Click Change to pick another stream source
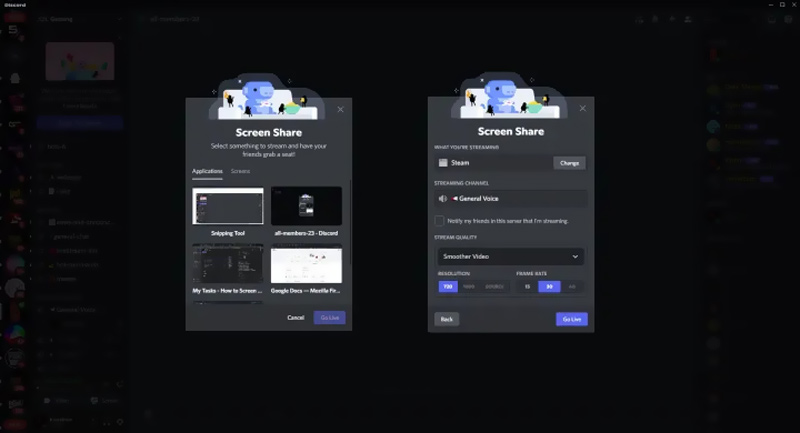Screen dimensions: 800x433 [x=569, y=162]
